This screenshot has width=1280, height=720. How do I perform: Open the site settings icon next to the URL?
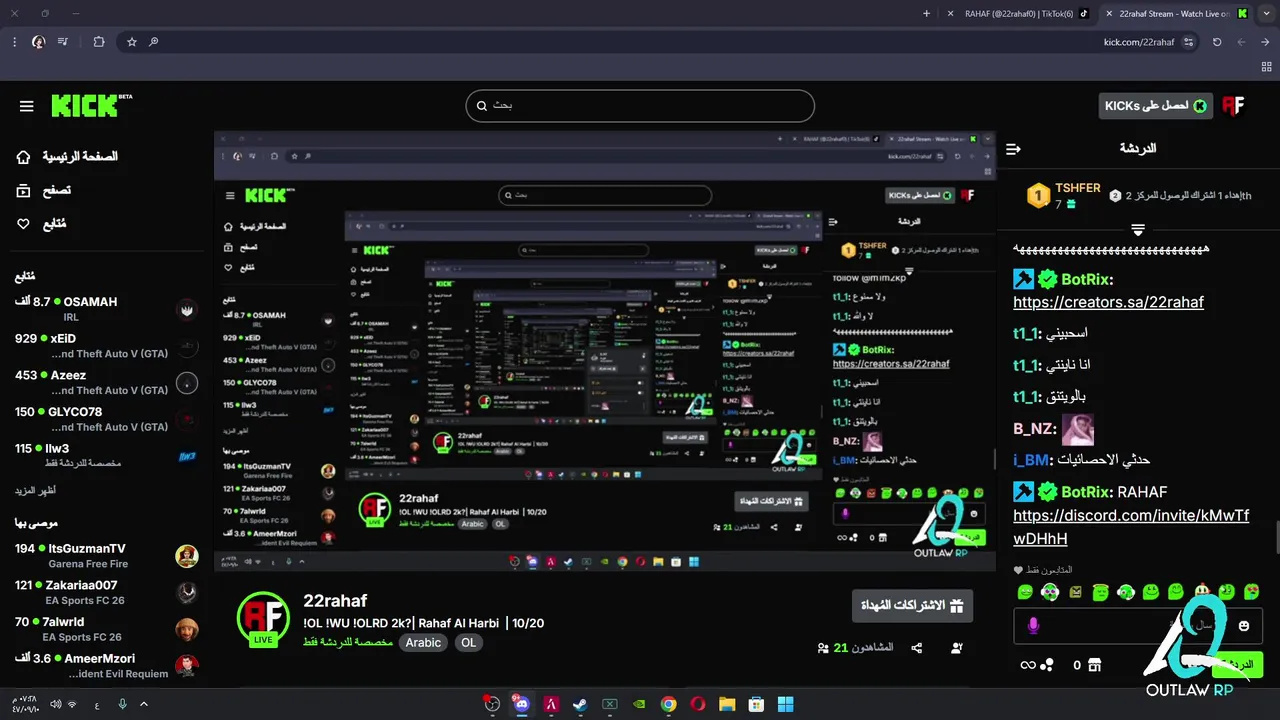pyautogui.click(x=1188, y=42)
